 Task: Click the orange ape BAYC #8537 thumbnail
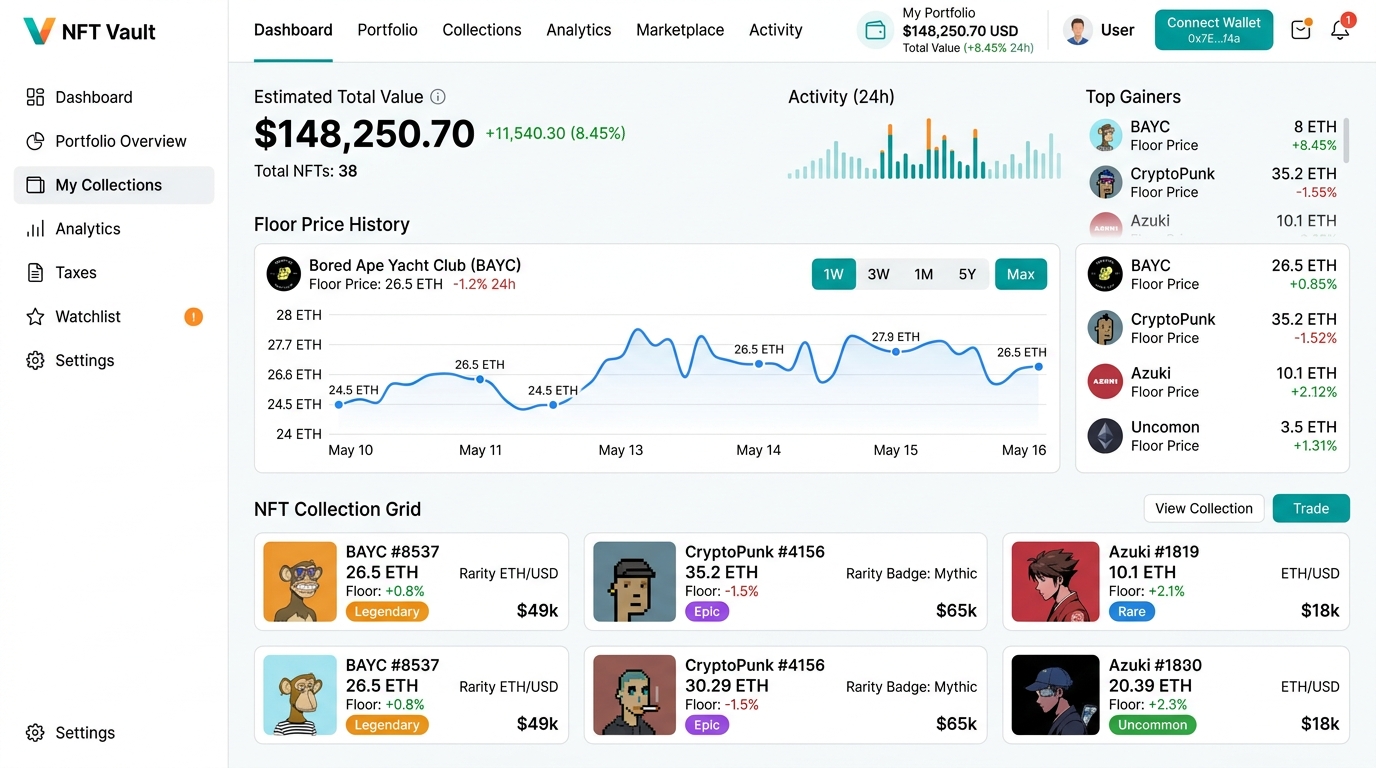300,582
